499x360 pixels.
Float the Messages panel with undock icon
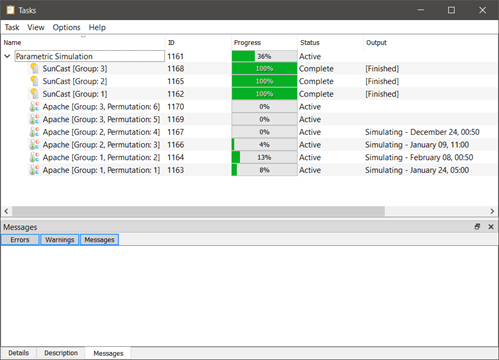click(477, 227)
